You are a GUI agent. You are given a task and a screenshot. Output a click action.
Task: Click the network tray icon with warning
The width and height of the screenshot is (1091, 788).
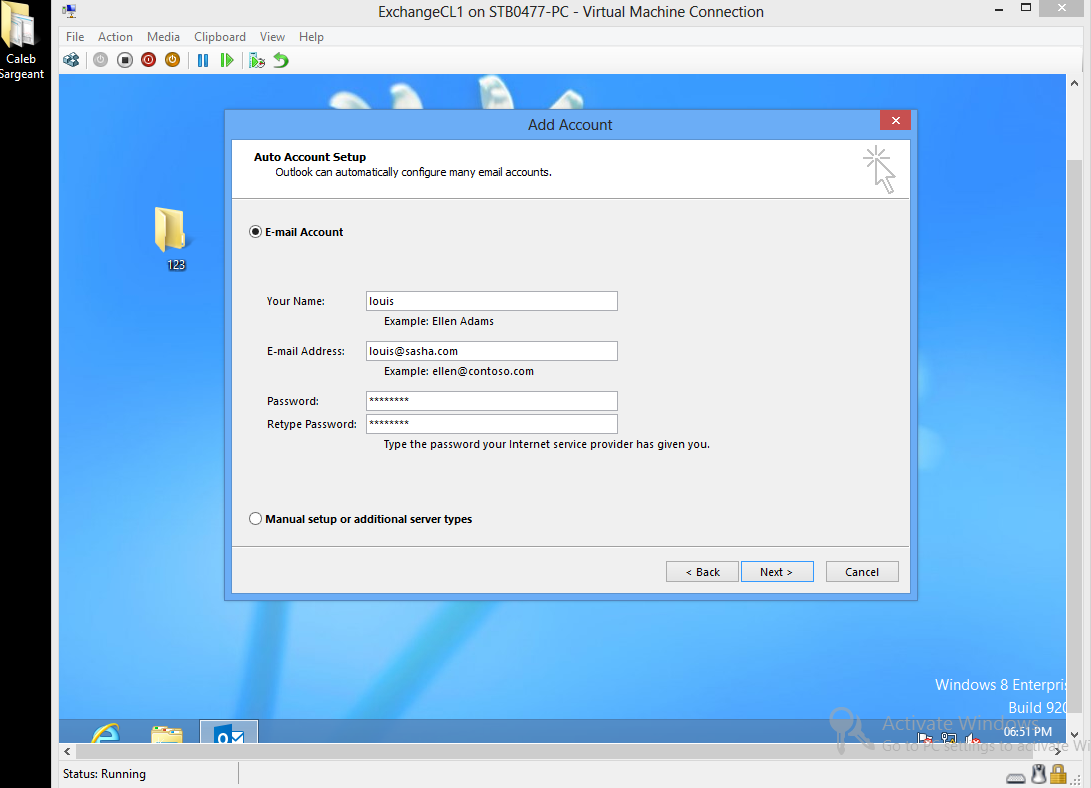click(x=948, y=737)
